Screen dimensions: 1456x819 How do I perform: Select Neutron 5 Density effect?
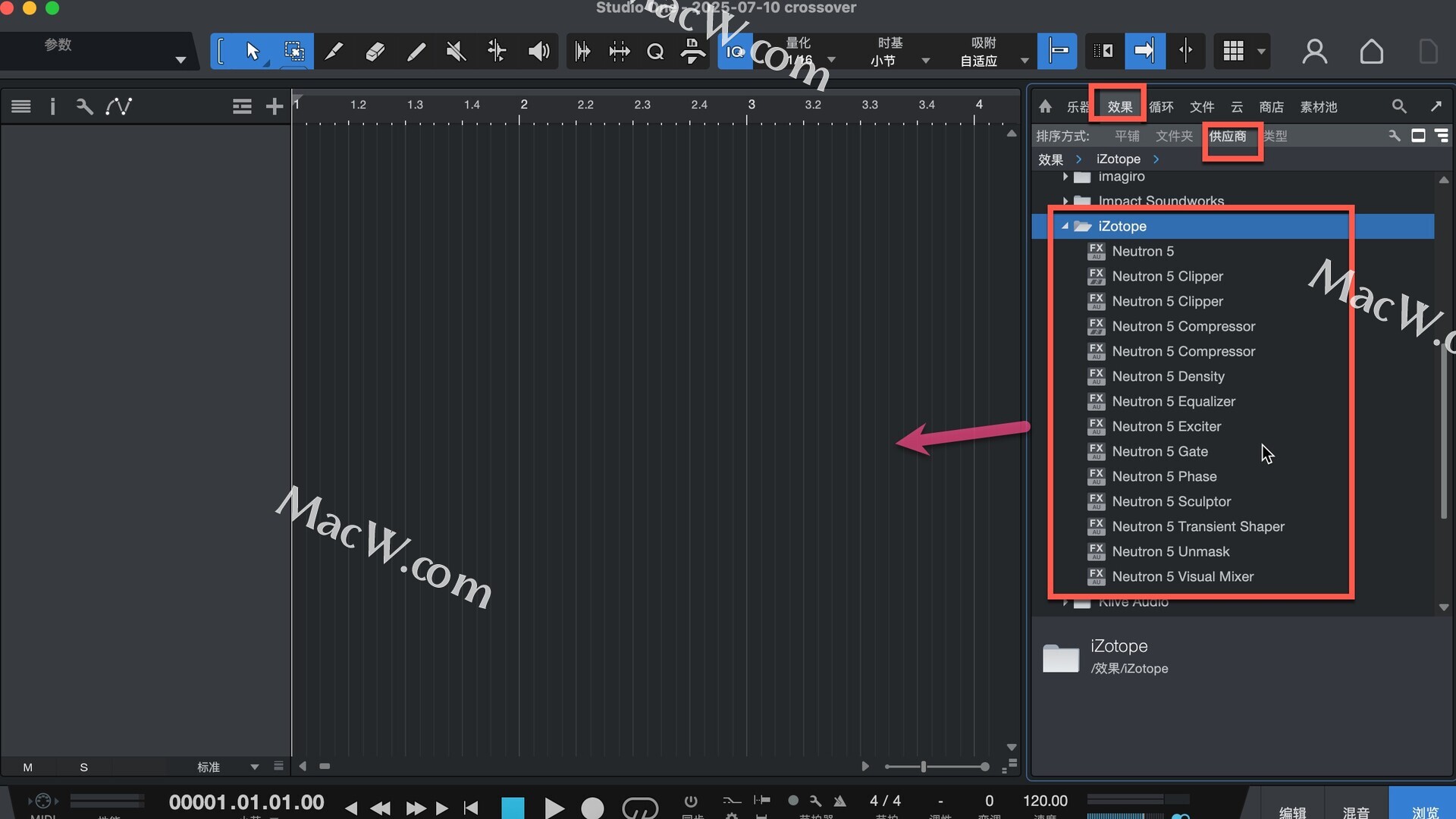(x=1168, y=376)
